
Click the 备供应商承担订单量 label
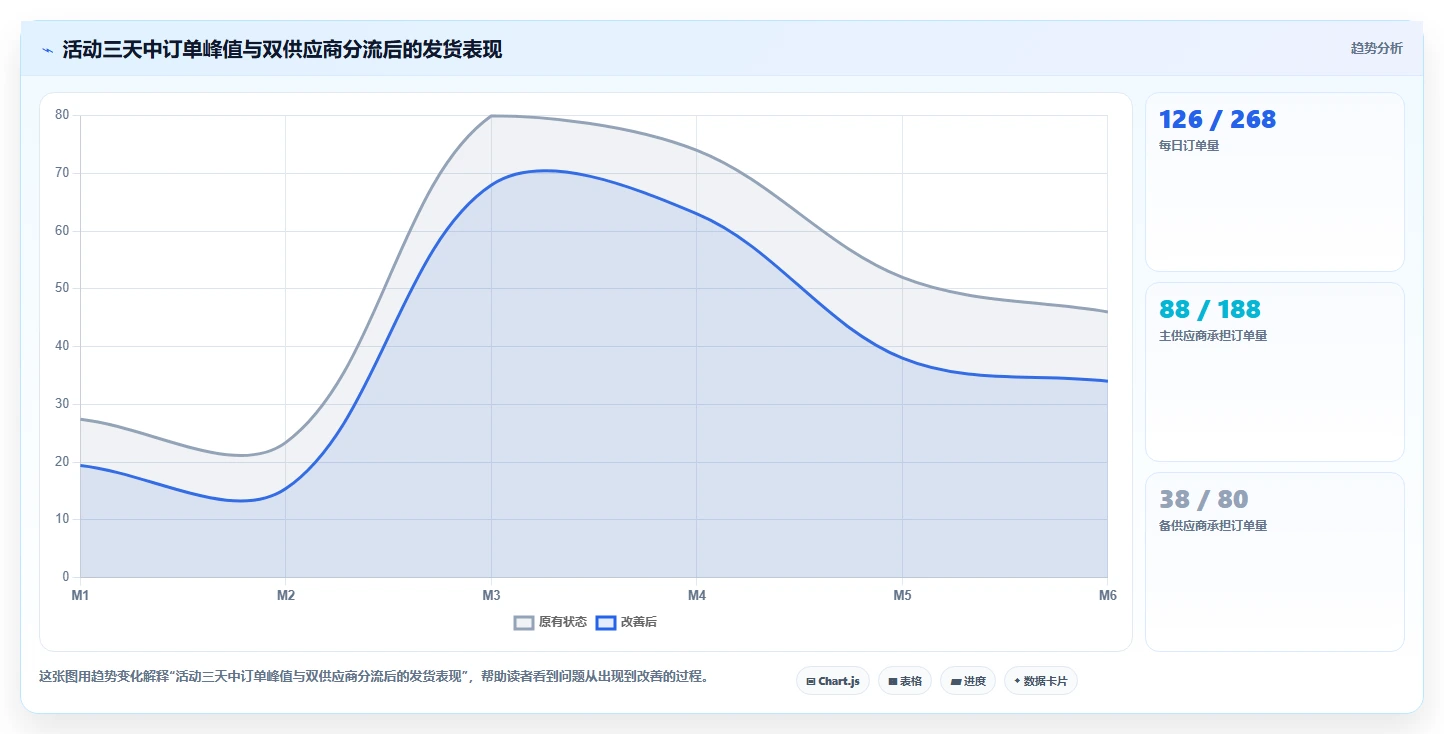coord(1213,526)
